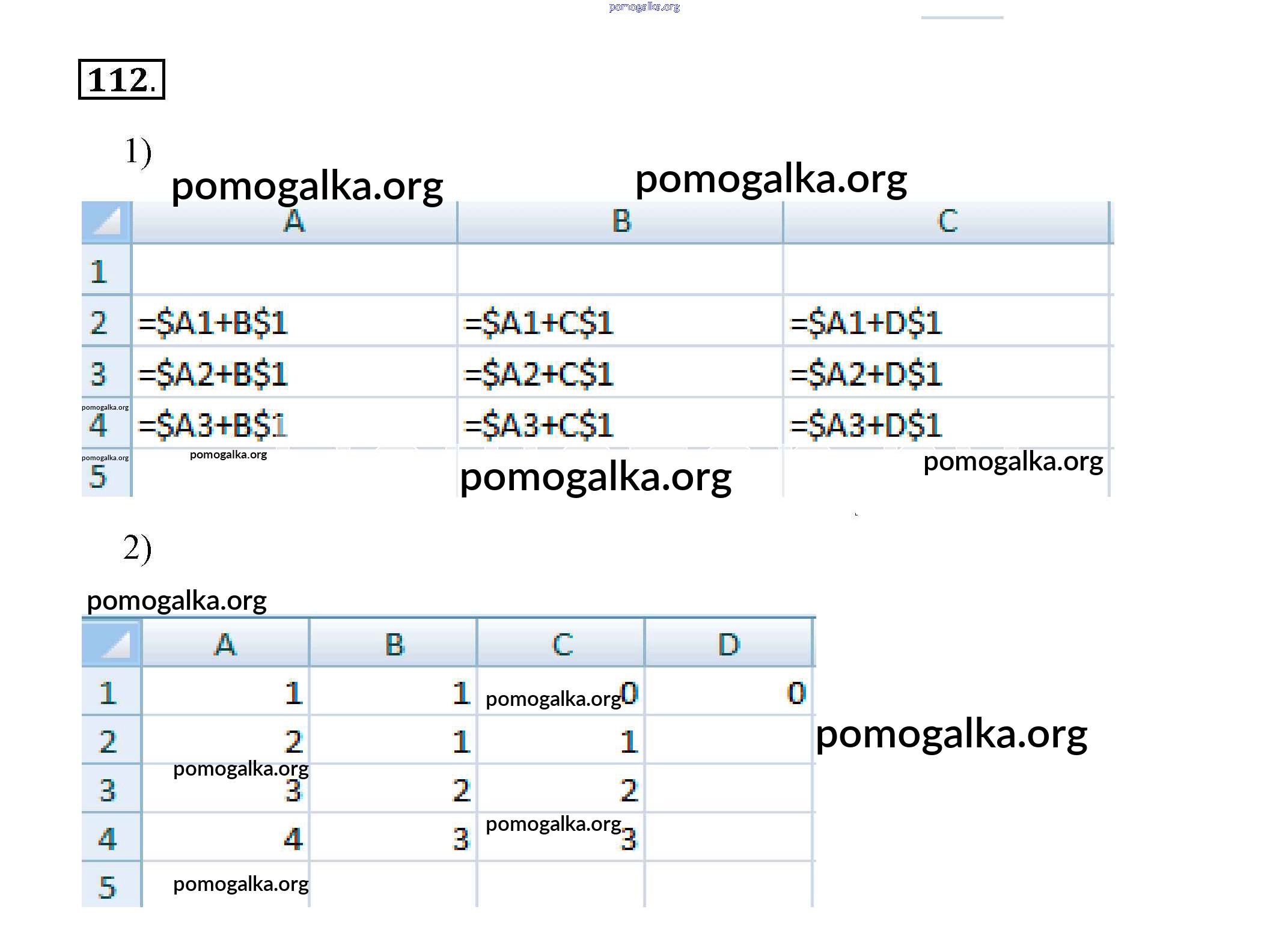This screenshot has height=945, width=1288.
Task: Click row 5 header in second table
Action: pyautogui.click(x=108, y=886)
